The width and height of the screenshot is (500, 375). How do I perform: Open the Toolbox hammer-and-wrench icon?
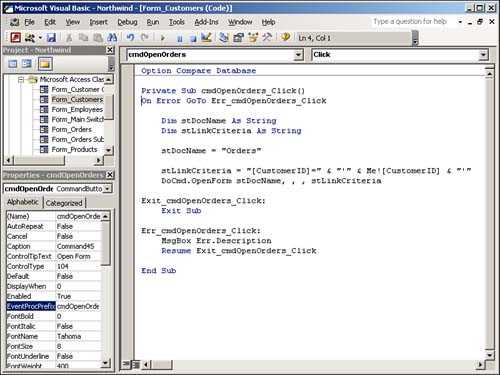click(267, 37)
